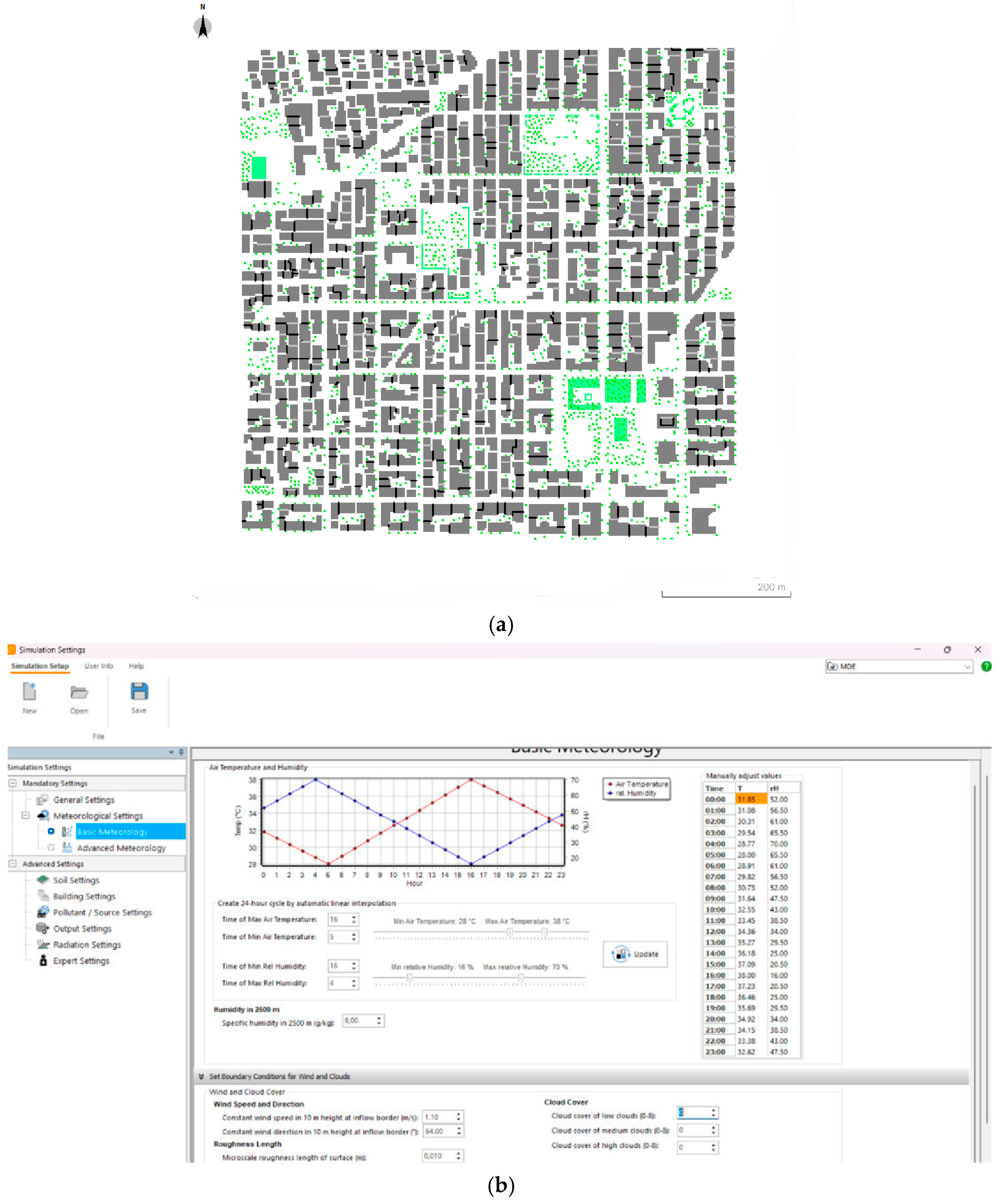
Task: Collapse Set Boundary Conditions for Wind and Clouds
Action: coord(201,1076)
